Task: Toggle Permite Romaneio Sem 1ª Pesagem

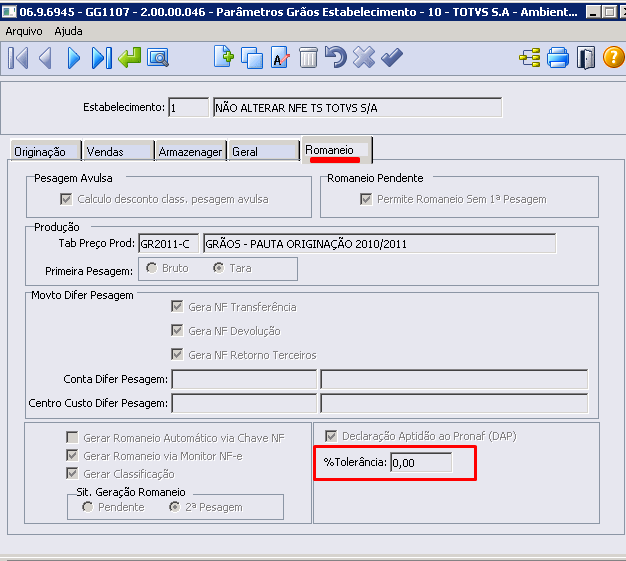Action: tap(366, 199)
